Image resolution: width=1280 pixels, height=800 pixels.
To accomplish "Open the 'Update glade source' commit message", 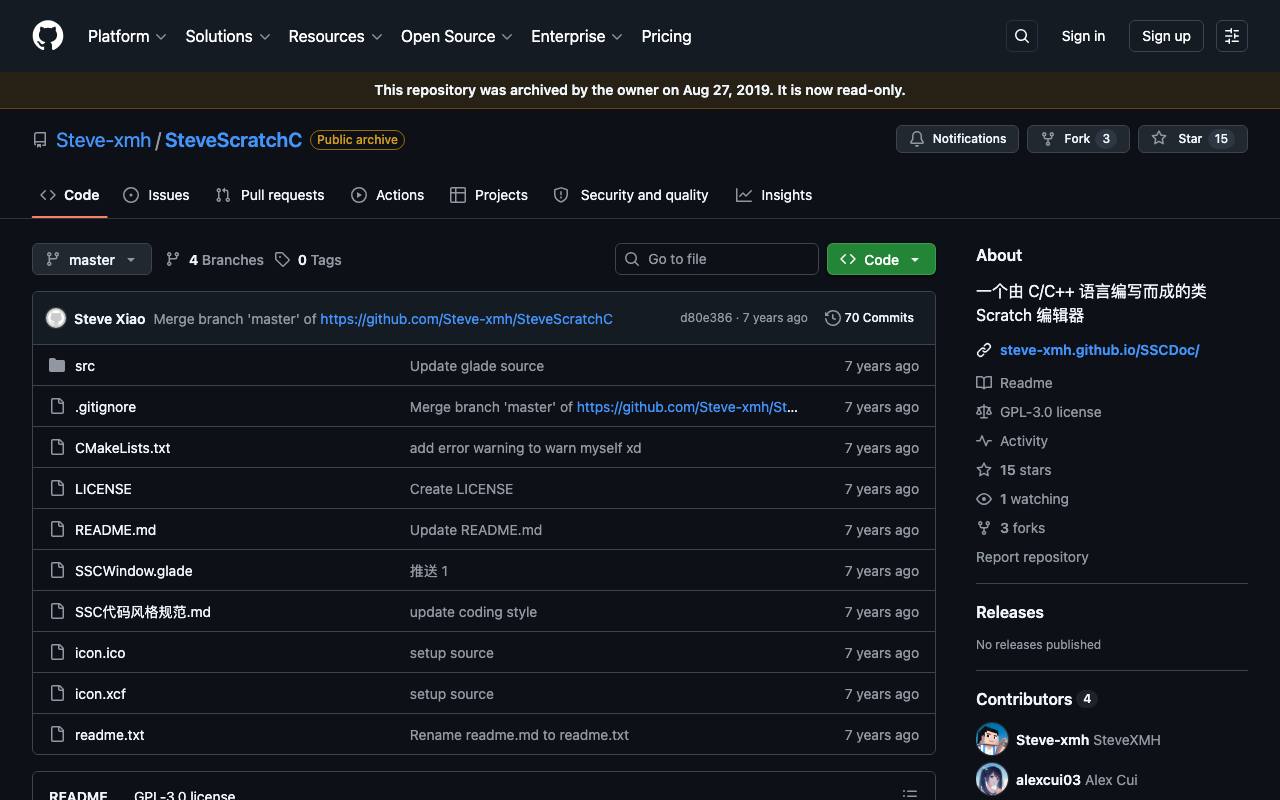I will point(477,366).
